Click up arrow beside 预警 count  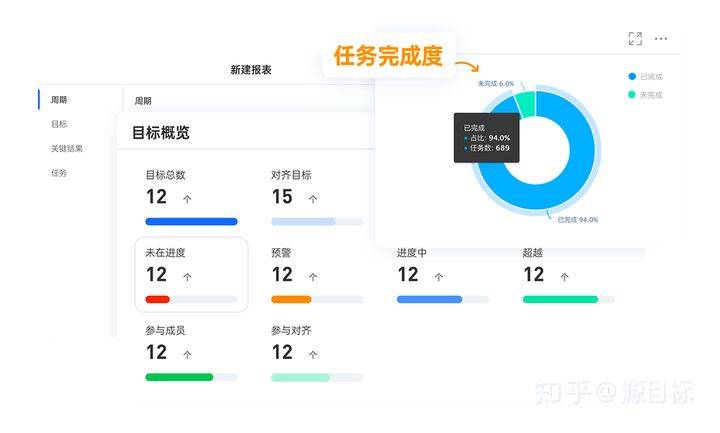313,277
